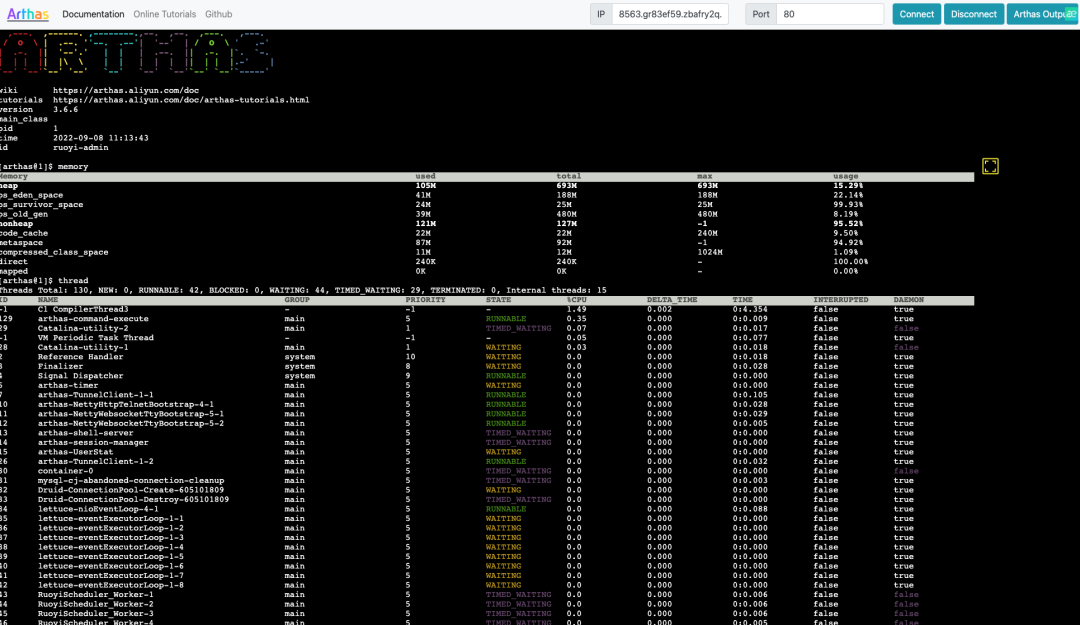Click the 0:4.354 TIME value
Screen dimensions: 1080x625
coord(750,309)
